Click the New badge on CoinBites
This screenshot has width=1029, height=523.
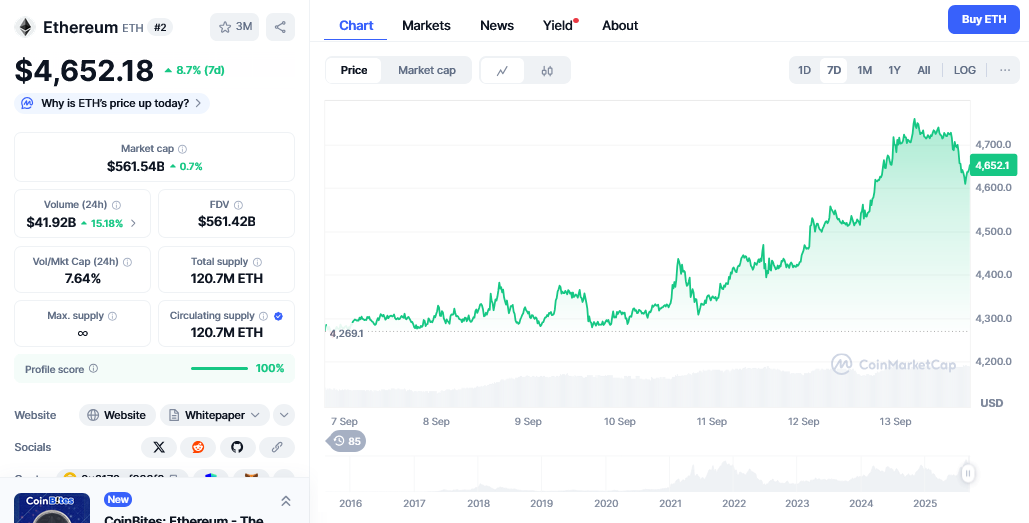(x=118, y=499)
